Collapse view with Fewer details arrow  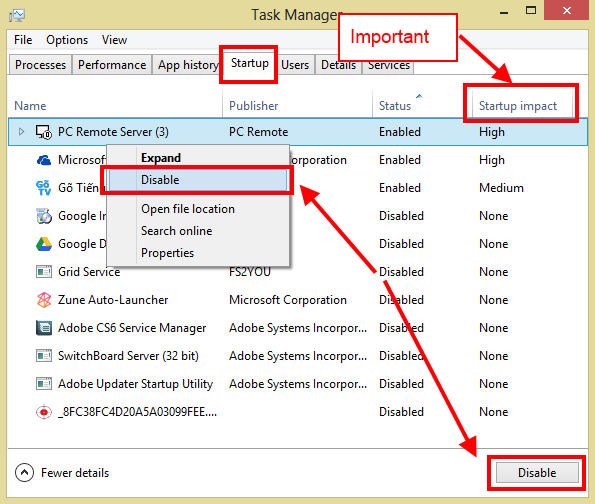point(24,473)
